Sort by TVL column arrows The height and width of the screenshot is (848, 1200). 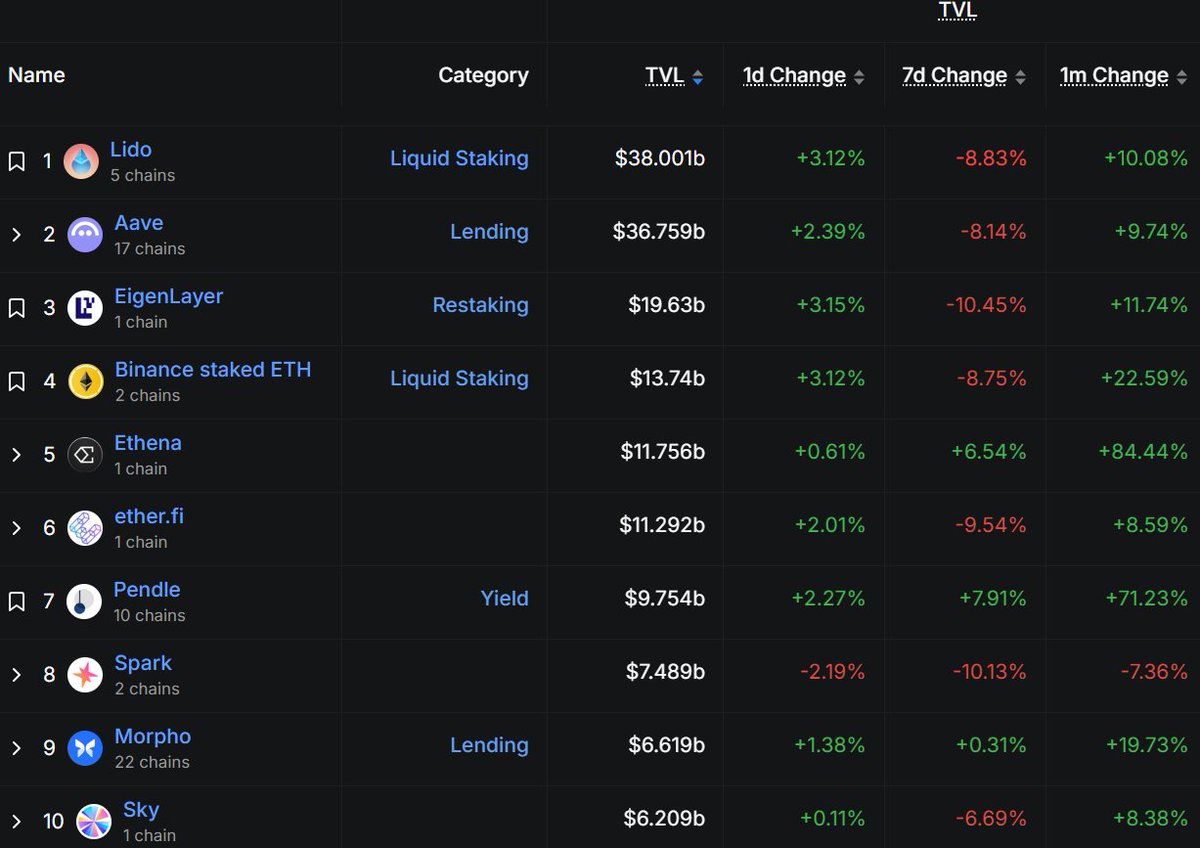(x=698, y=77)
